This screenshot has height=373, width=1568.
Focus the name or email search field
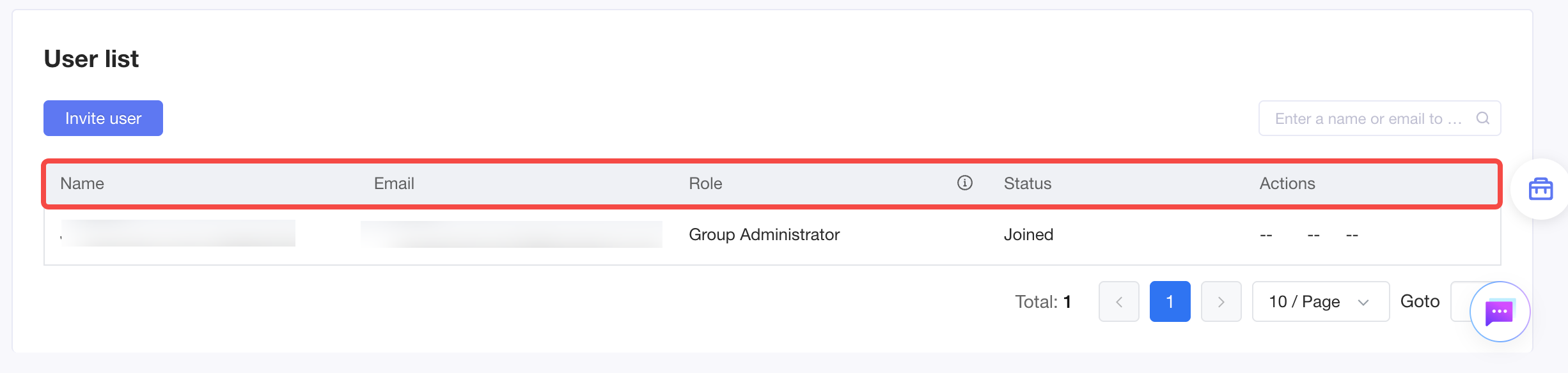[x=1379, y=118]
